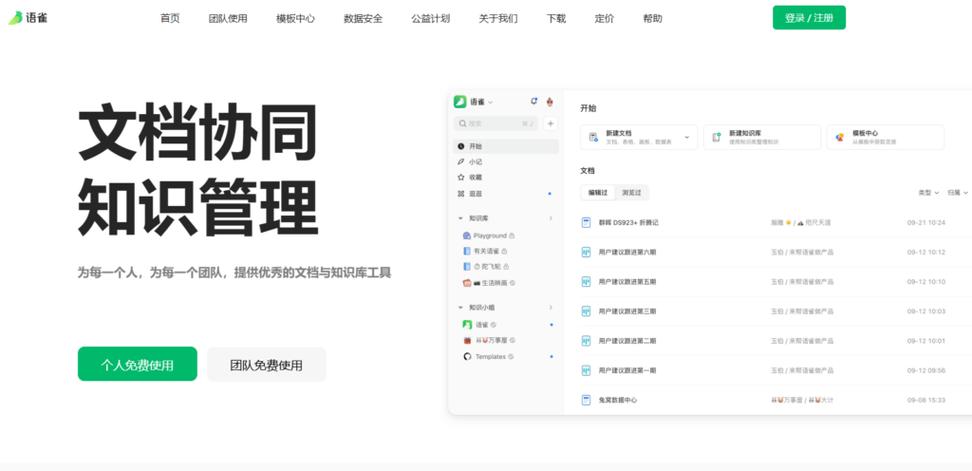Open document 用户建议跟进第二期
The width and height of the screenshot is (972, 471).
627,341
